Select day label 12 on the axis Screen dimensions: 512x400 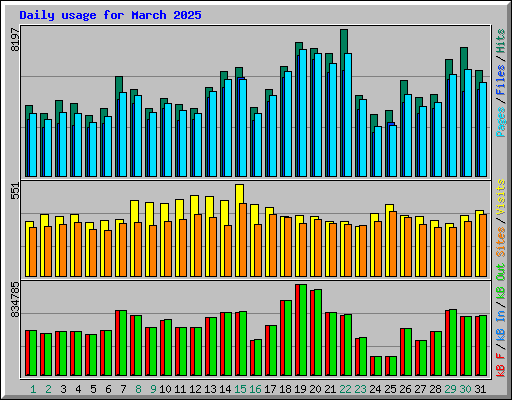coord(195,389)
